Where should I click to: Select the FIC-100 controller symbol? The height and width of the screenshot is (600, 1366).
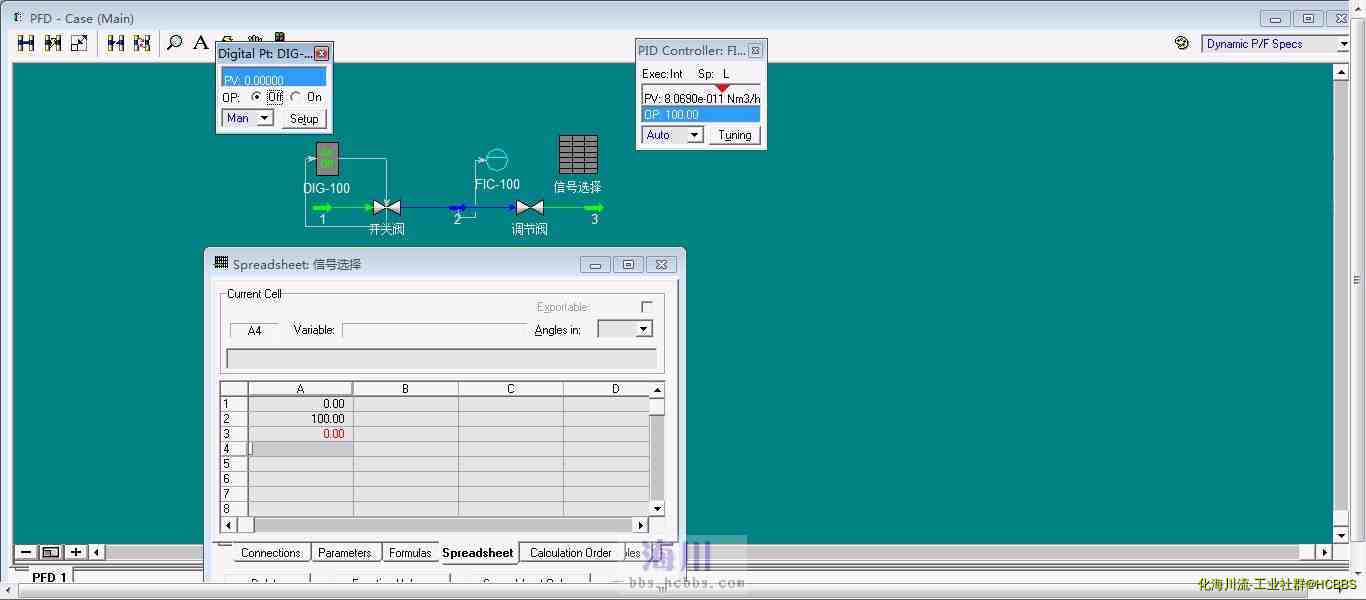click(497, 160)
